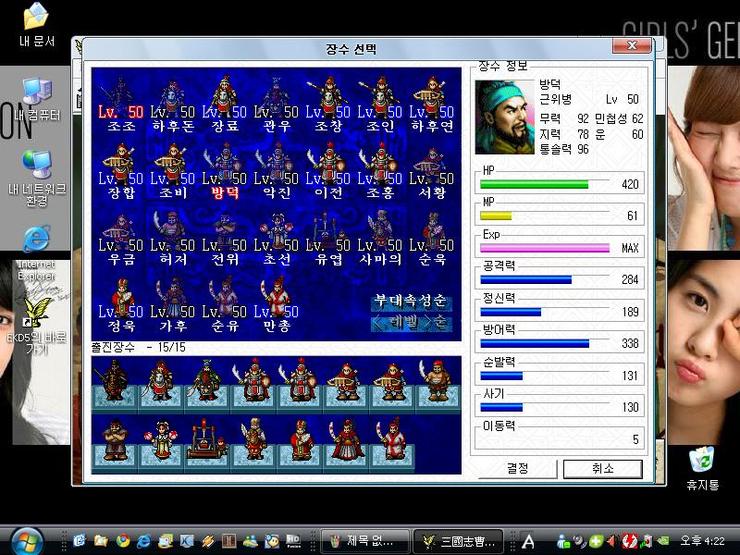Launch Chrome from quick launch bar

[x=123, y=541]
